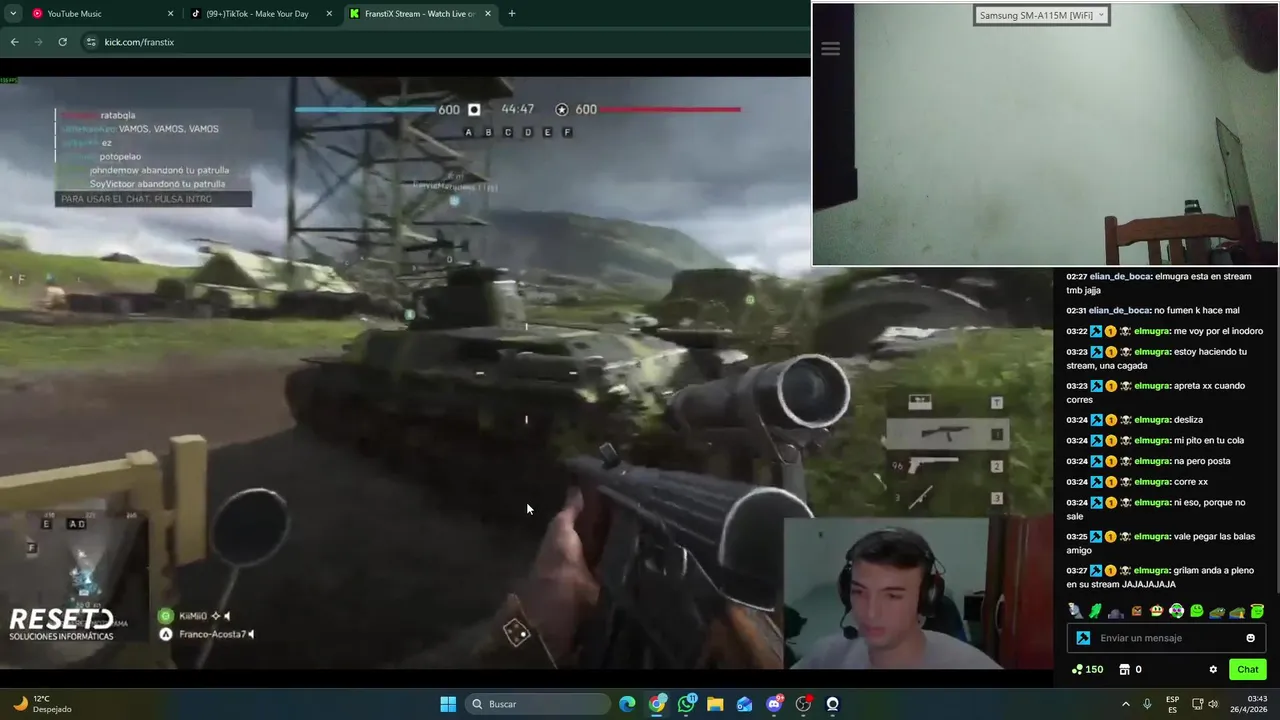The image size is (1280, 720).
Task: Open File Explorer from taskbar
Action: coord(715,704)
